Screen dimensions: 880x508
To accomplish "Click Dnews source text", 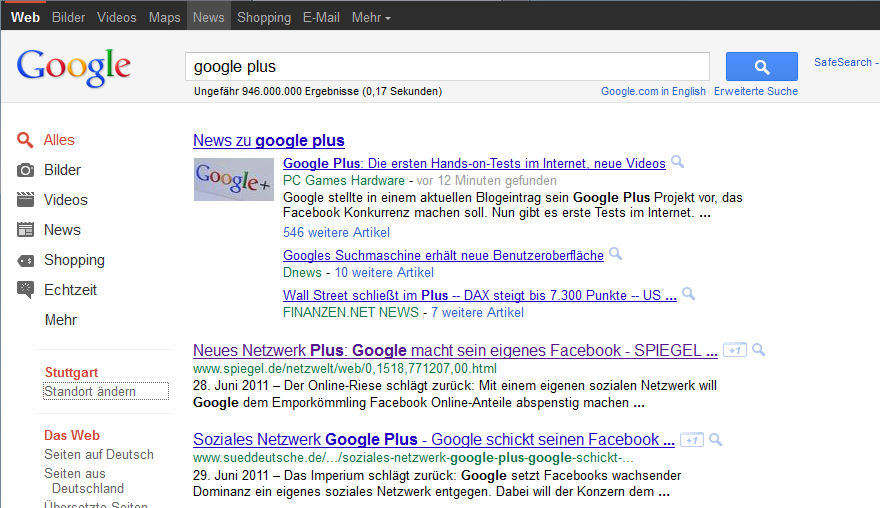I will [302, 273].
